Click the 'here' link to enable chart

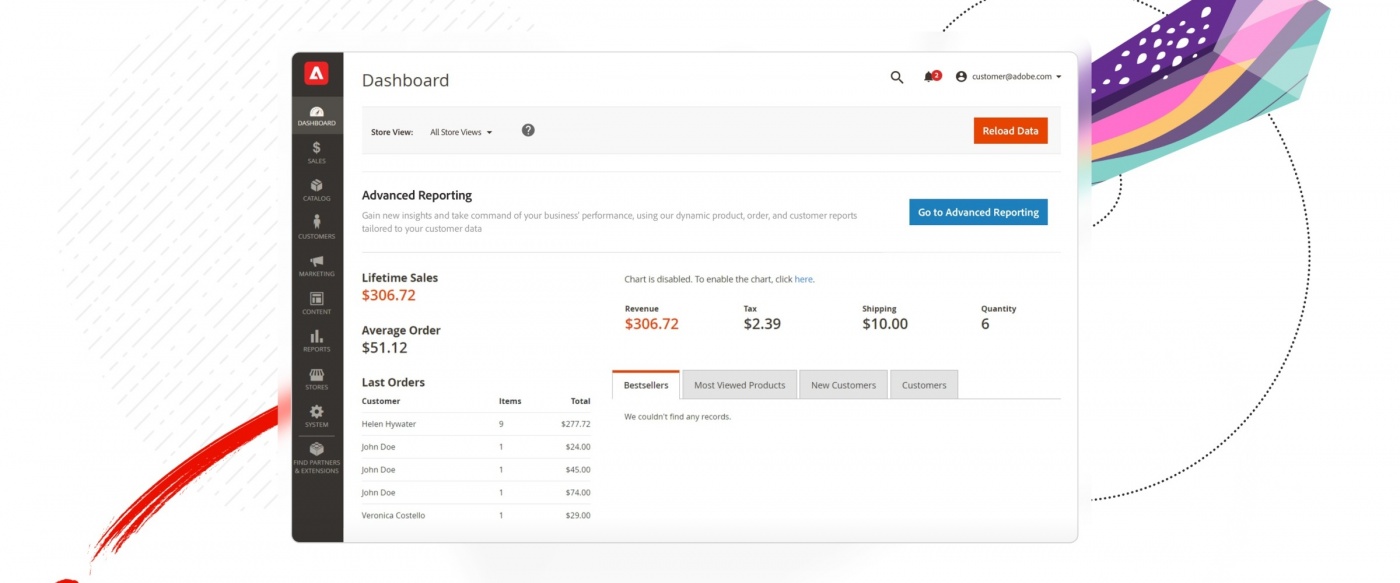[803, 279]
